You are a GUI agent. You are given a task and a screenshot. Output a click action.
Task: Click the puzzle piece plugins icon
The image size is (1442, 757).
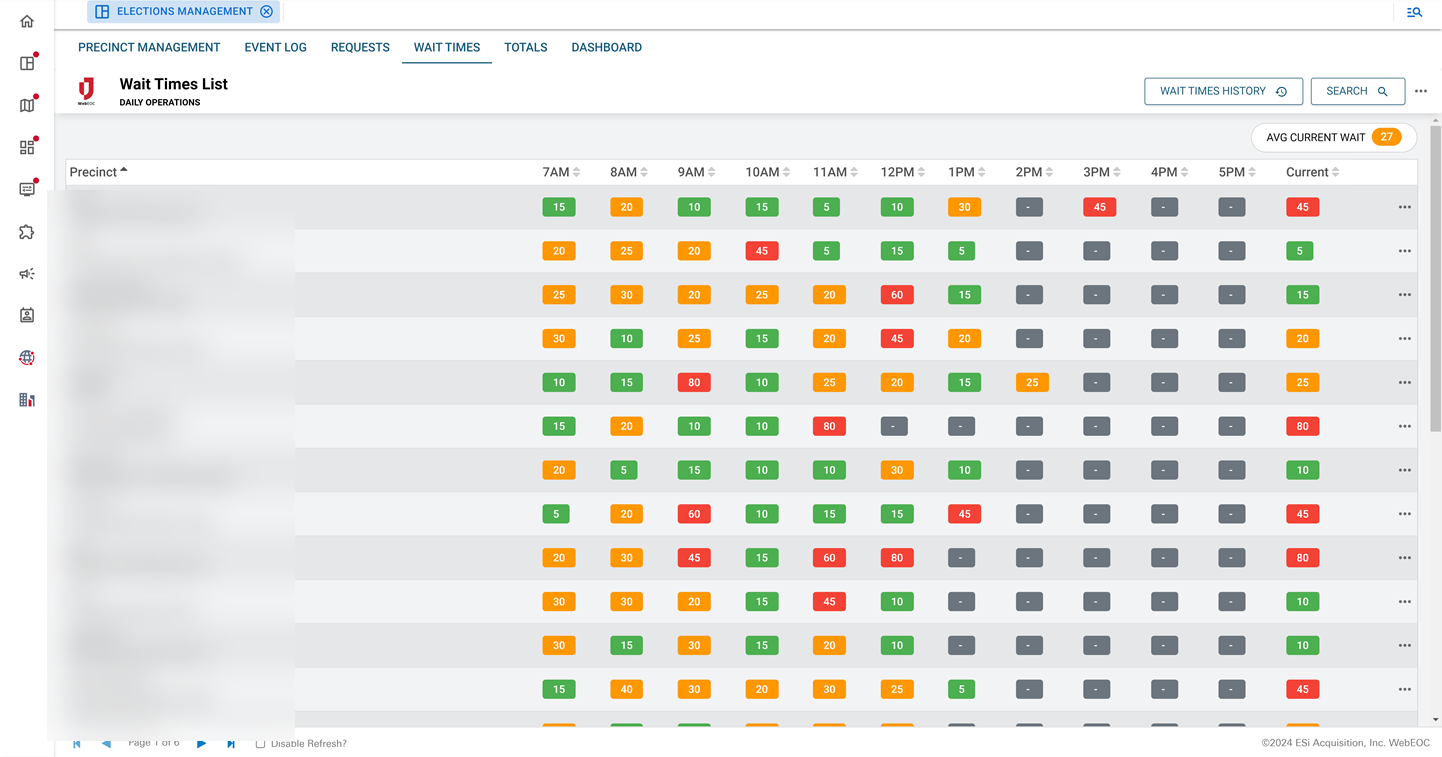[x=27, y=232]
